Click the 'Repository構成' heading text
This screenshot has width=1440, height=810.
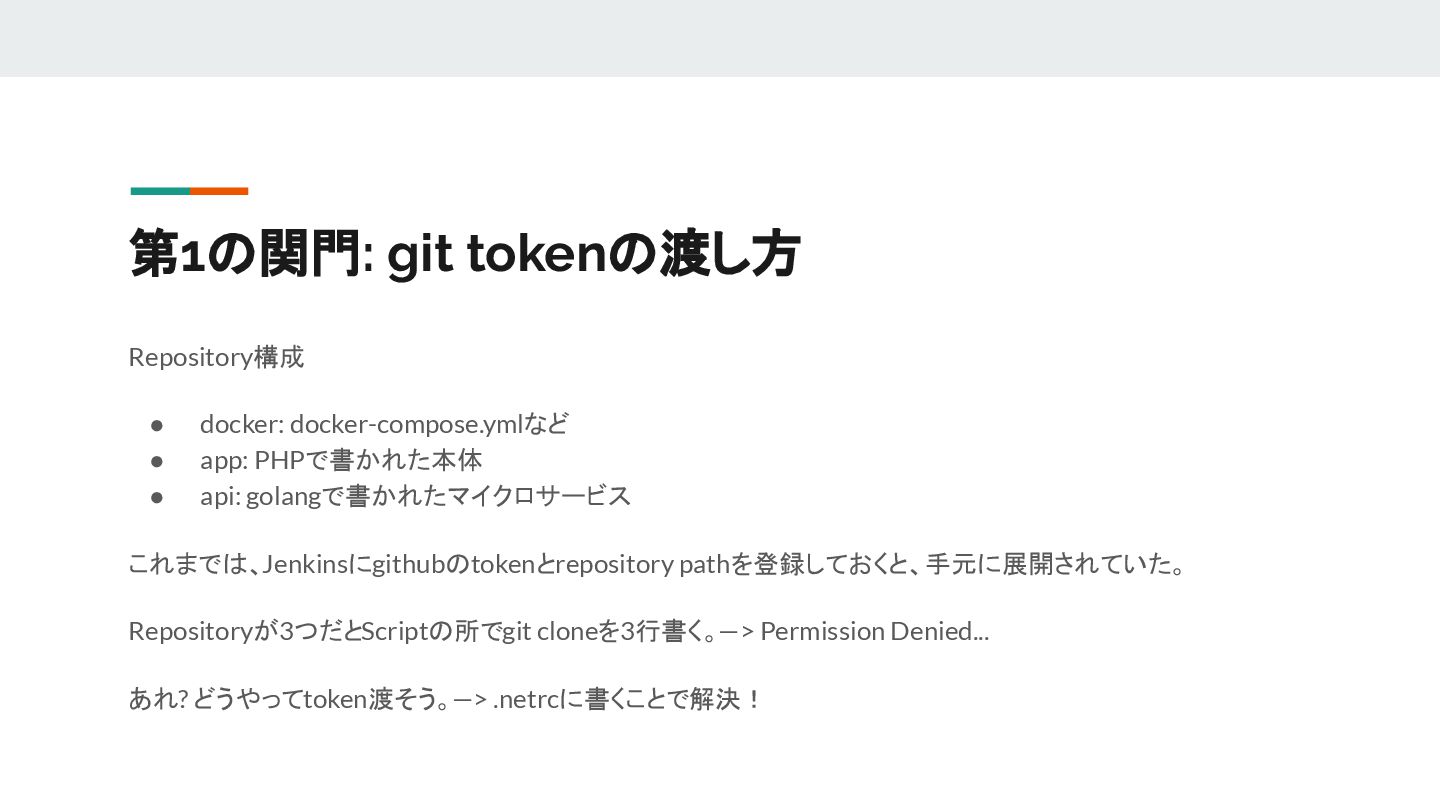pos(216,357)
